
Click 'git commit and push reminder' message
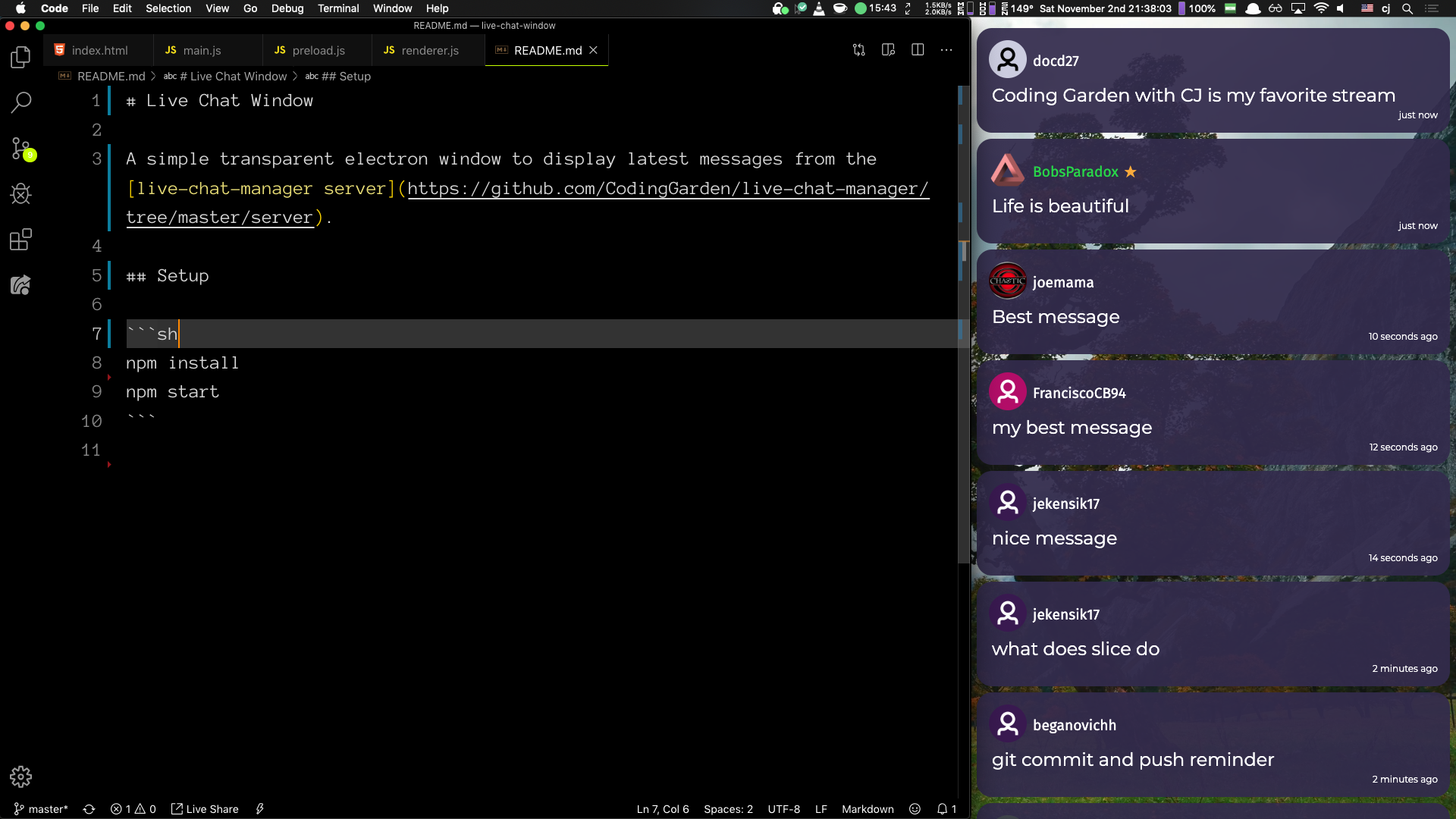(x=1133, y=760)
